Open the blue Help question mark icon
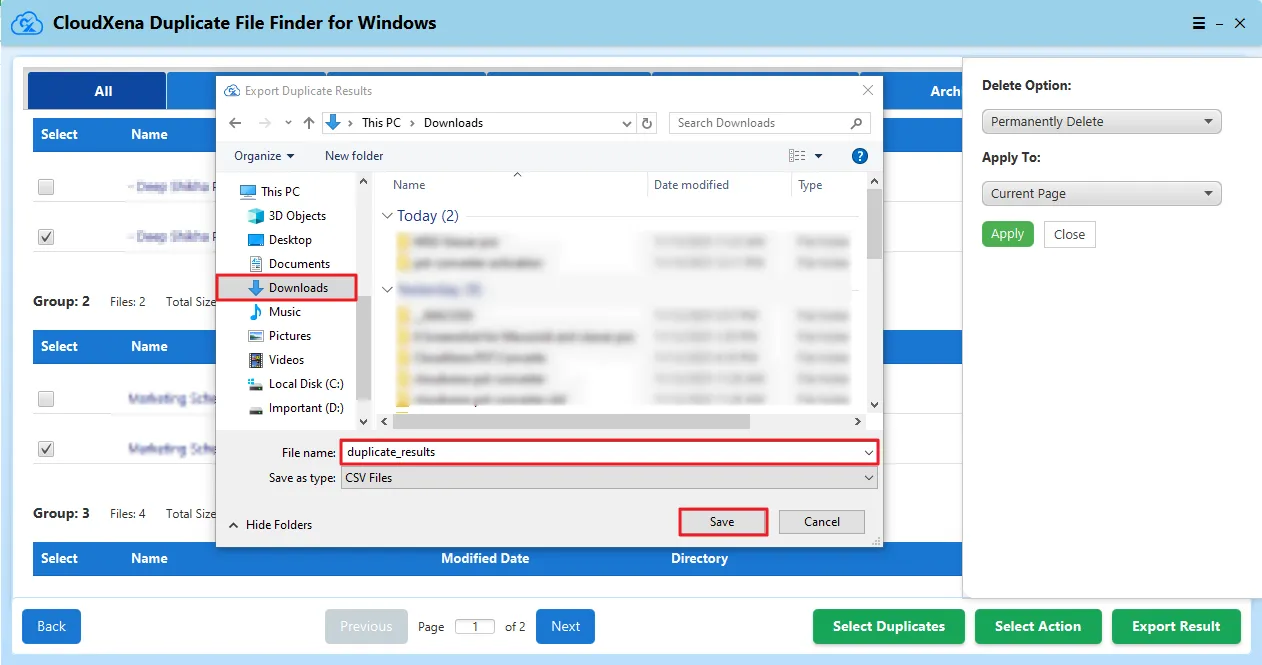The width and height of the screenshot is (1262, 665). coord(859,156)
